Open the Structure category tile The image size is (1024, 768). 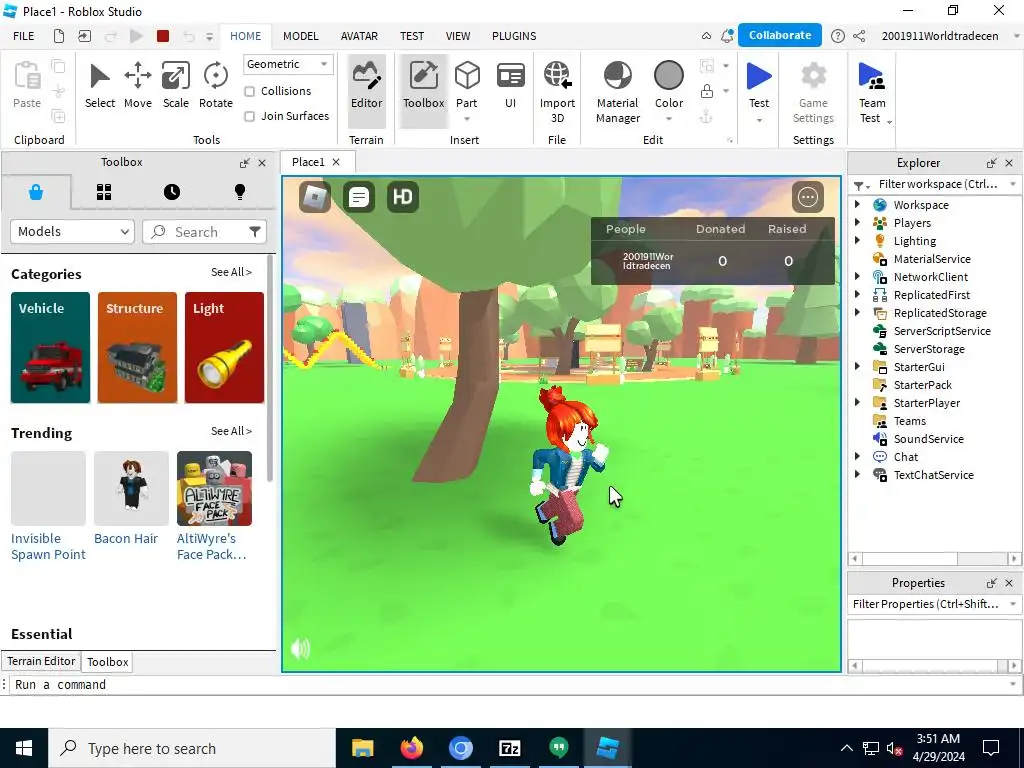tap(137, 347)
